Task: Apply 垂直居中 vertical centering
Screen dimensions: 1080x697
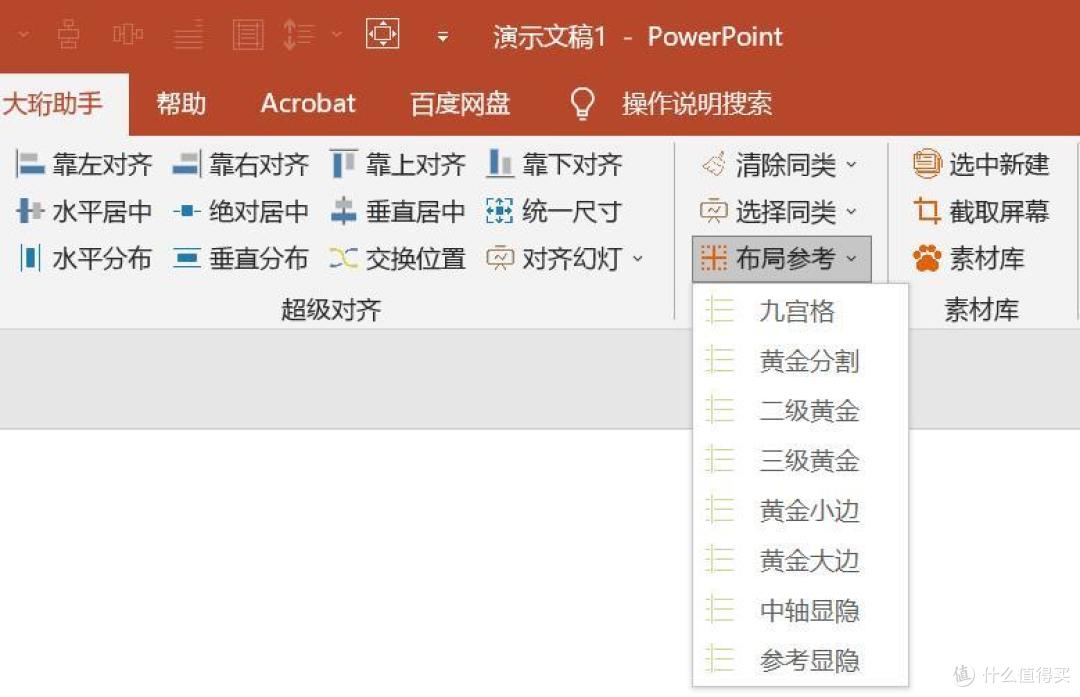Action: [397, 211]
